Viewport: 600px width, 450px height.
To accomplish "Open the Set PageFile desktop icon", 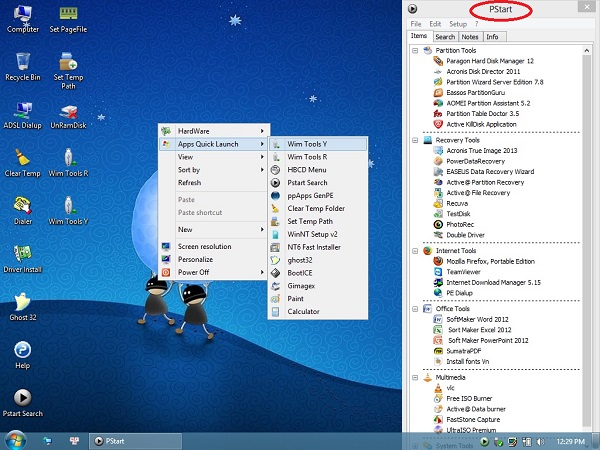I will (x=68, y=19).
